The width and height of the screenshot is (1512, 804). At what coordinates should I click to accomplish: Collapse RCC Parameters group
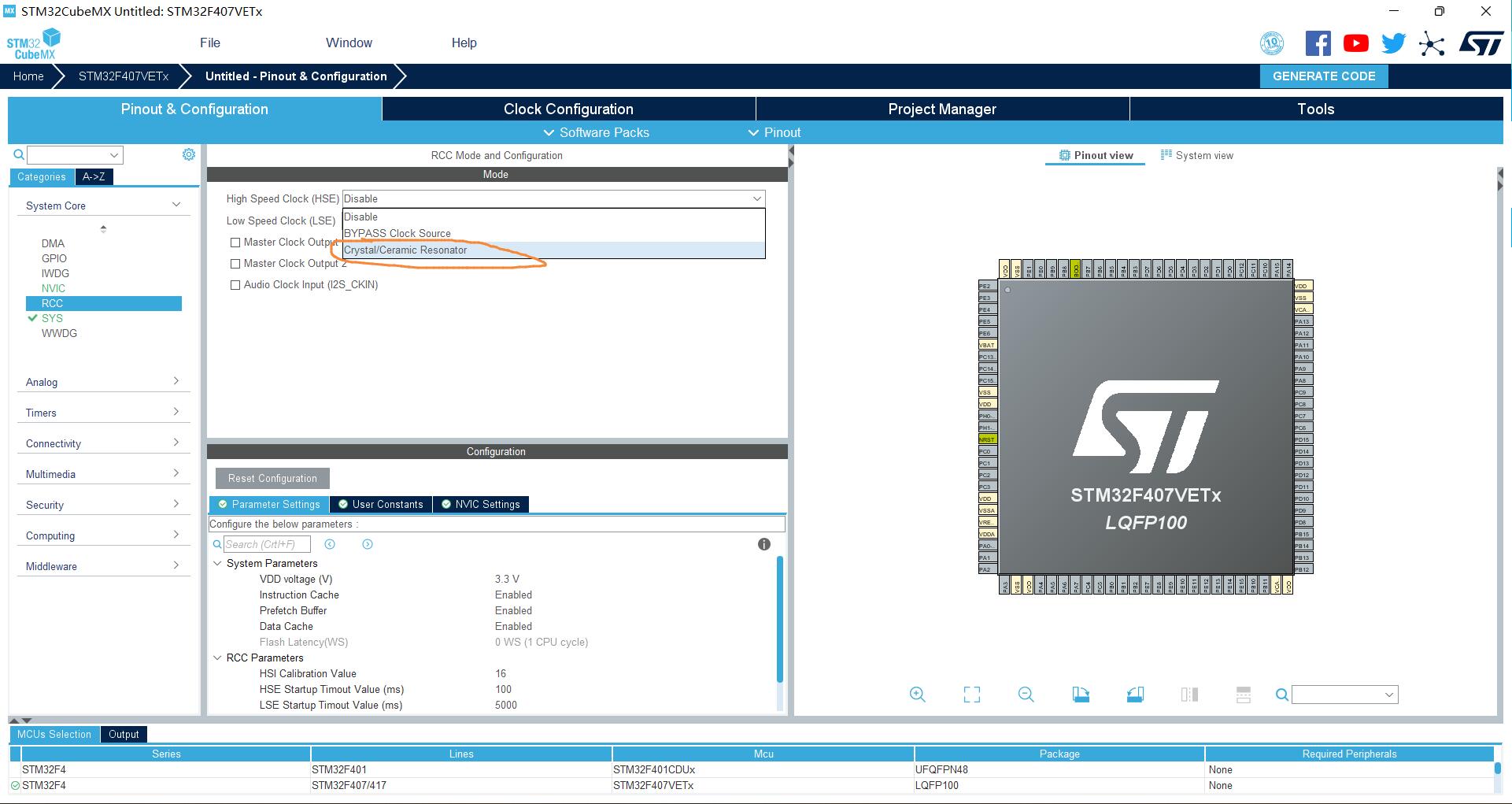218,658
